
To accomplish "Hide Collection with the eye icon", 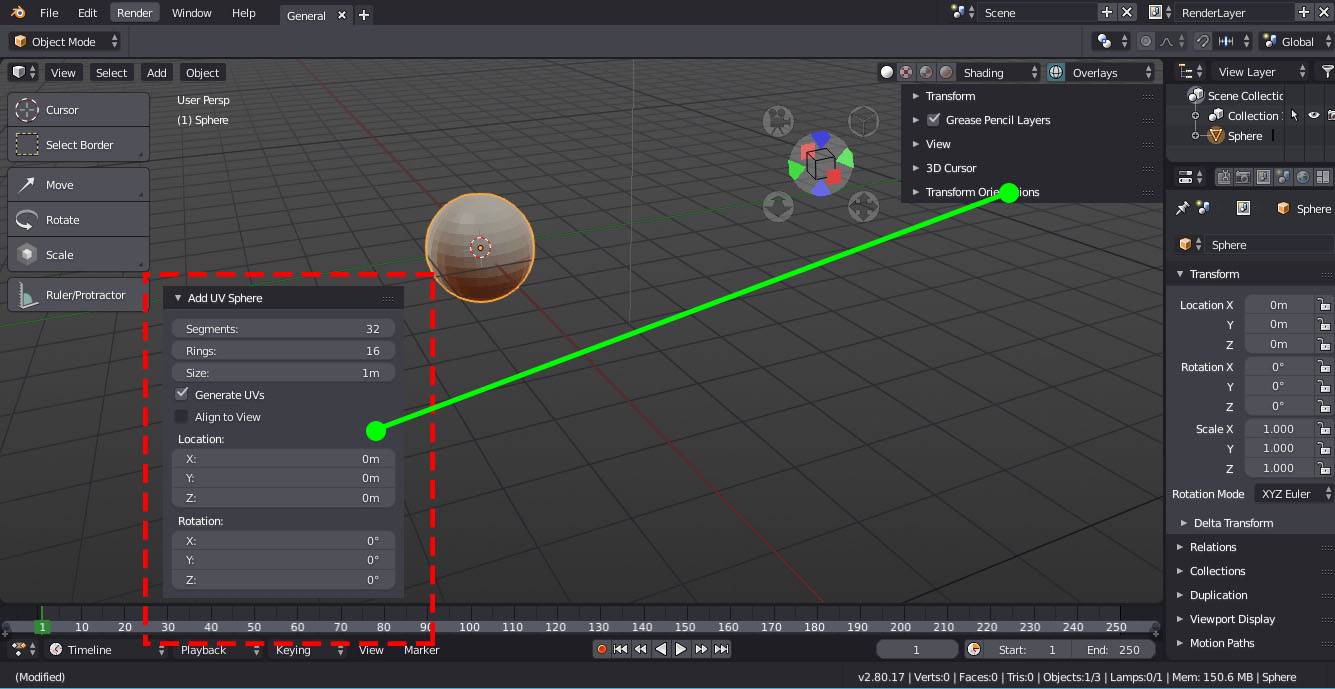I will coord(1314,115).
